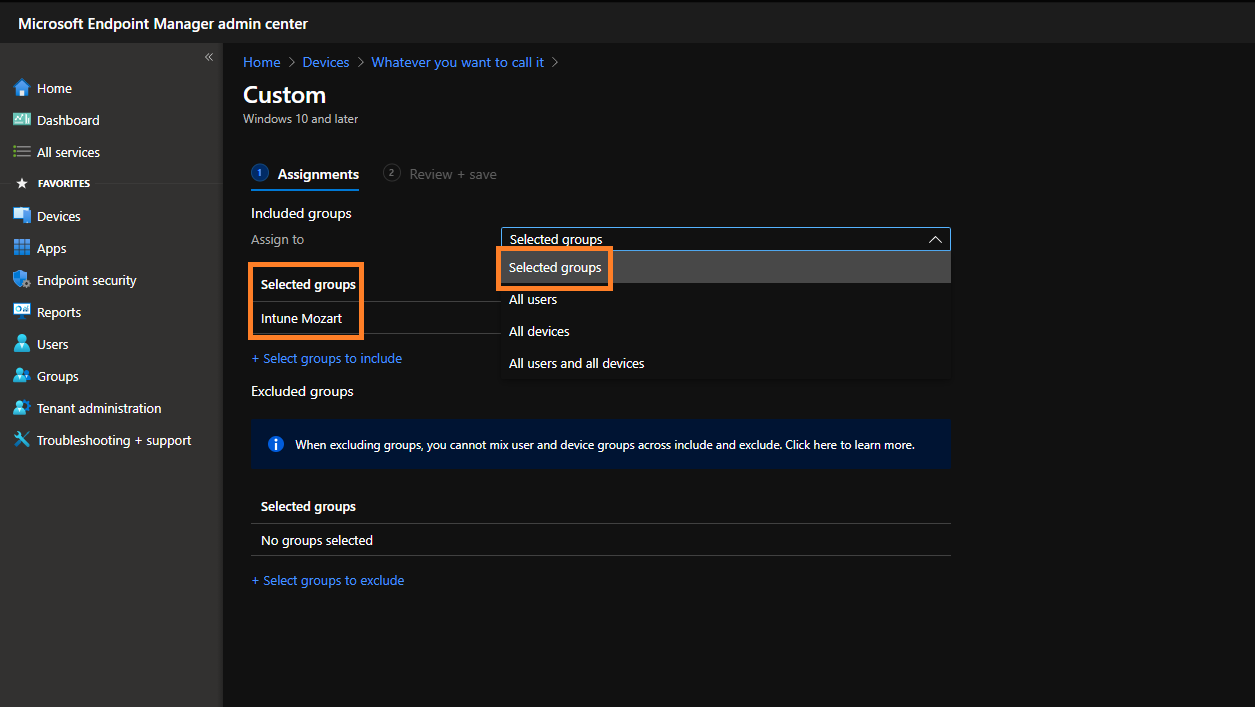This screenshot has height=708, width=1256.
Task: Click 'Whatever you want to call it' breadcrumb
Action: point(458,62)
